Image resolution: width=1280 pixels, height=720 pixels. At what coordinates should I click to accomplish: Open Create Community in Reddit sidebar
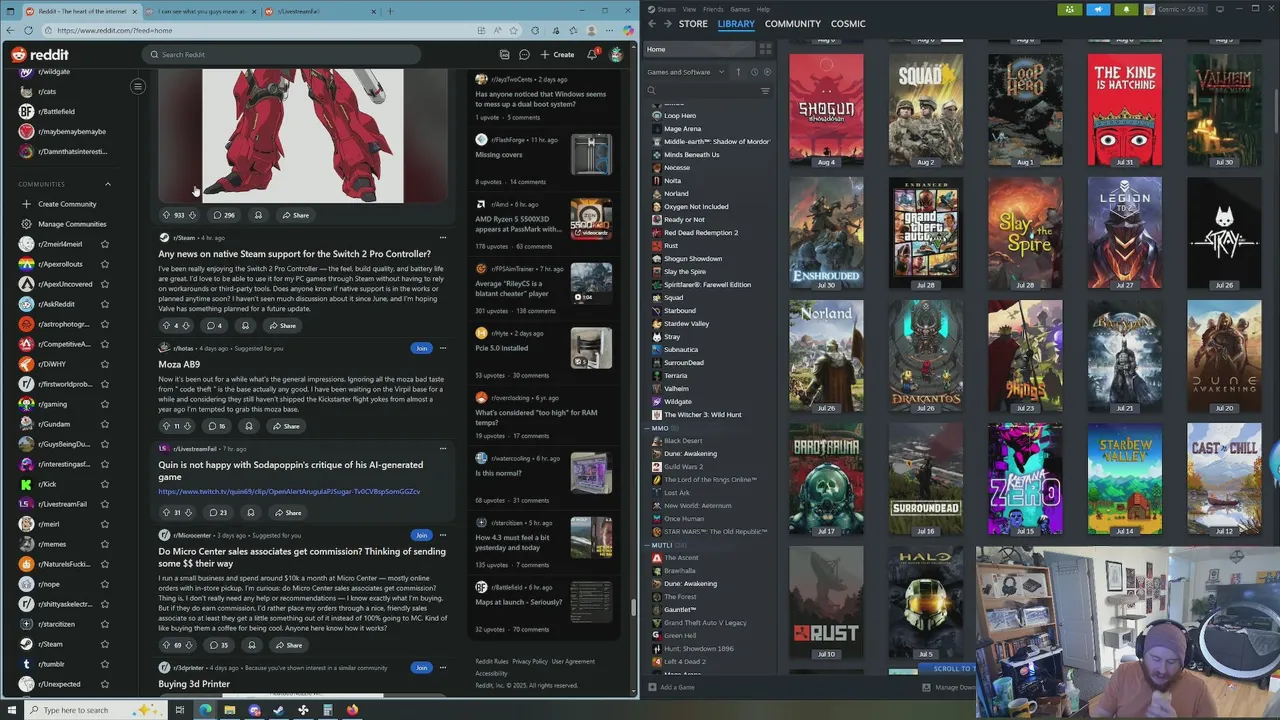(x=66, y=204)
